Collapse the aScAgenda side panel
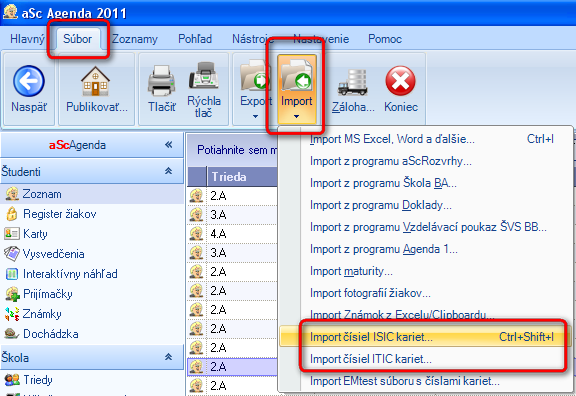This screenshot has height=396, width=576. [169, 145]
